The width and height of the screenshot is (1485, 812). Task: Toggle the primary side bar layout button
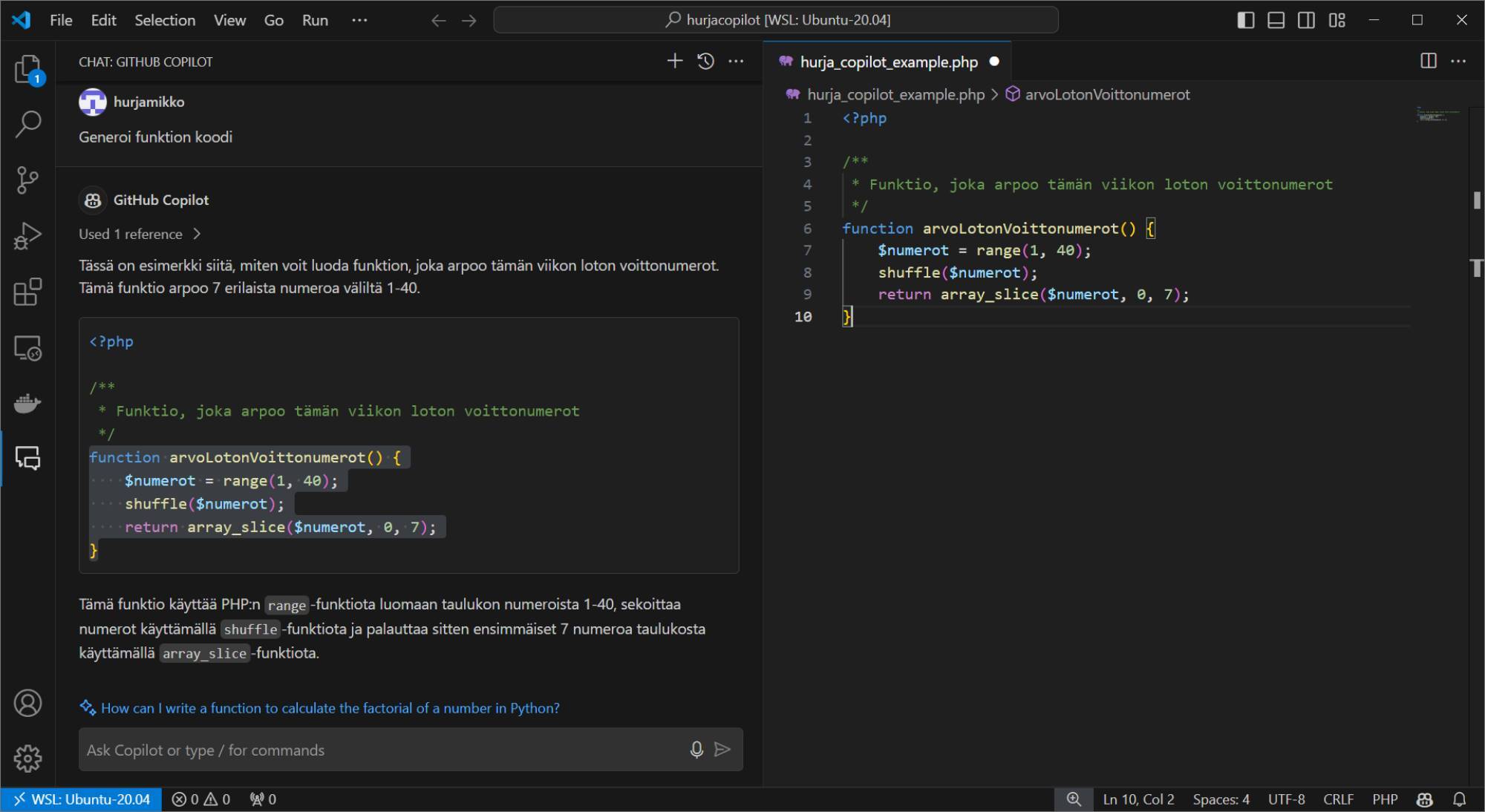[1246, 20]
